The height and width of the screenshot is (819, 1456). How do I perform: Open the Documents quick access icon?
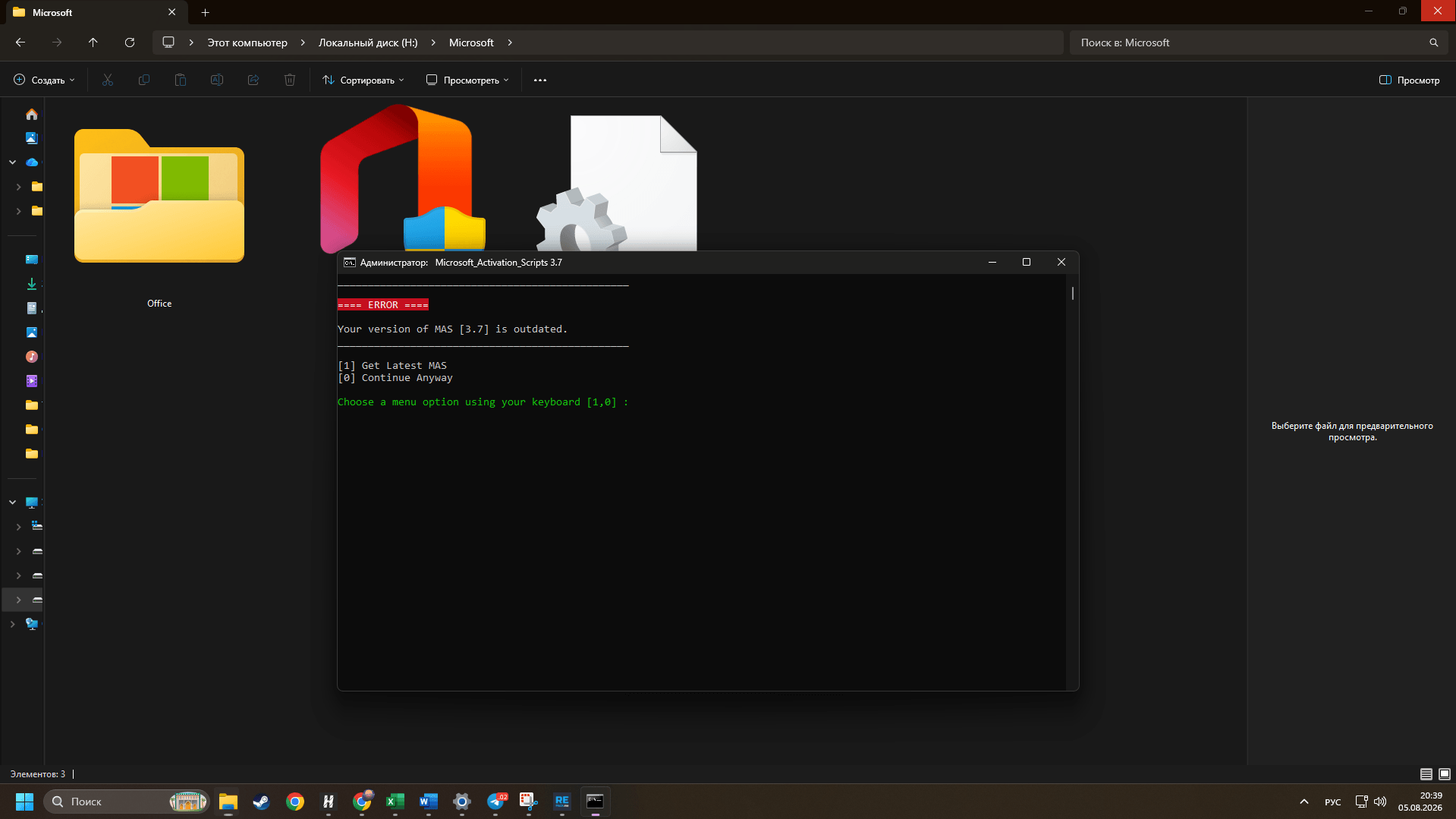(x=32, y=308)
